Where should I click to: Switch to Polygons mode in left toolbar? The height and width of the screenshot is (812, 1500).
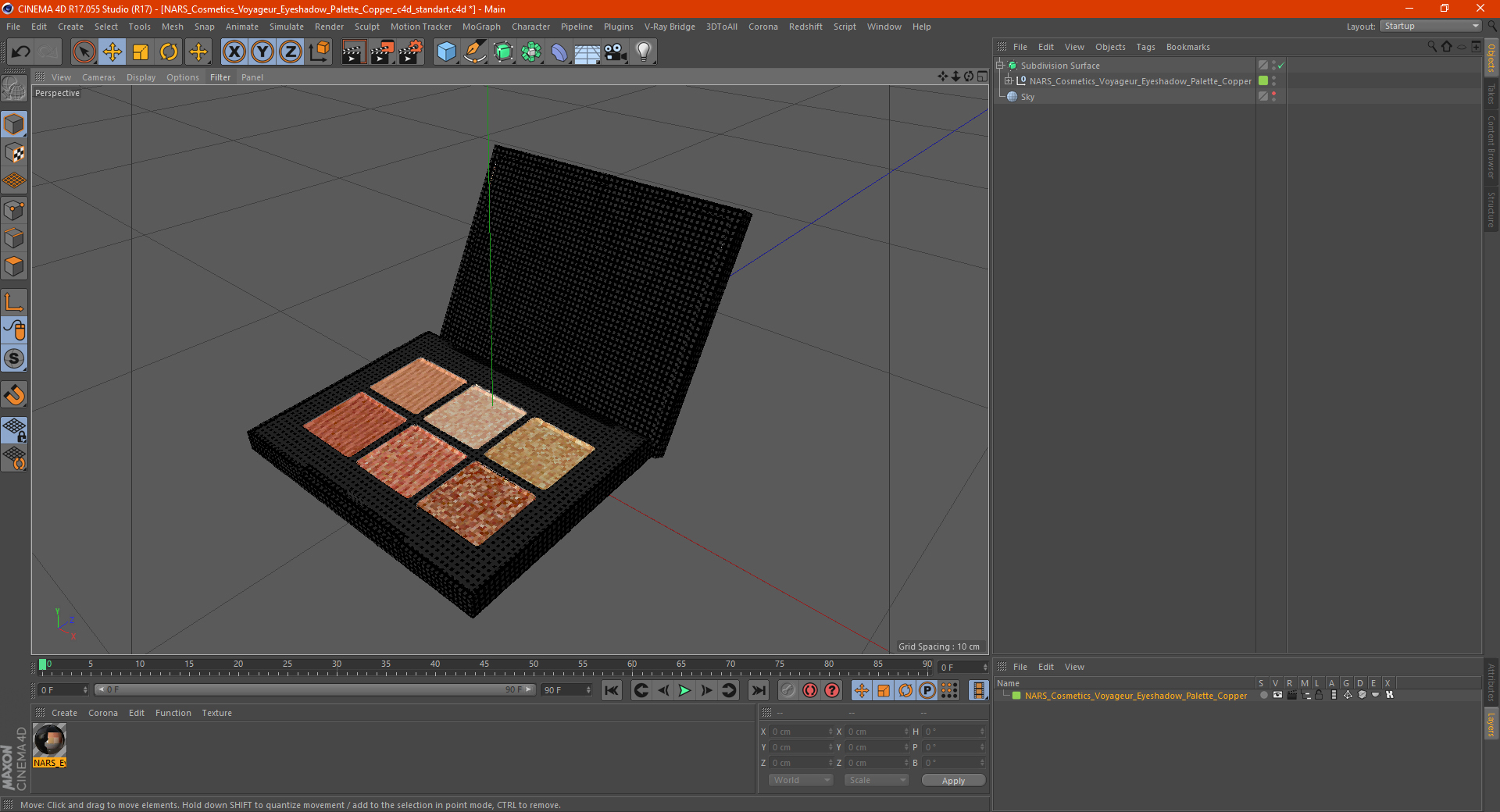coord(14,266)
